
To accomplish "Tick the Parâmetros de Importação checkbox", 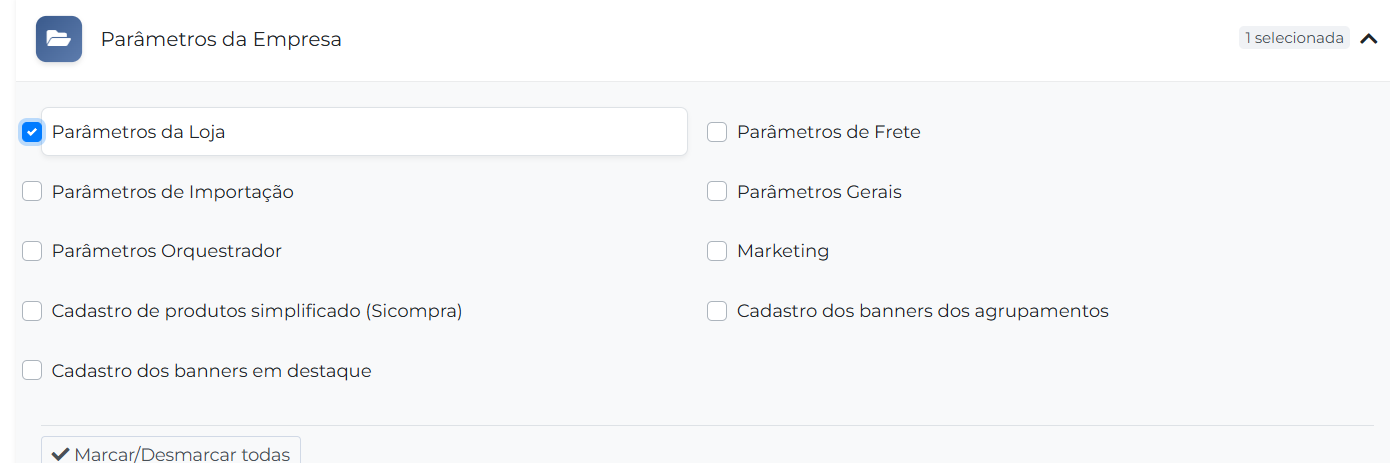I will [32, 192].
